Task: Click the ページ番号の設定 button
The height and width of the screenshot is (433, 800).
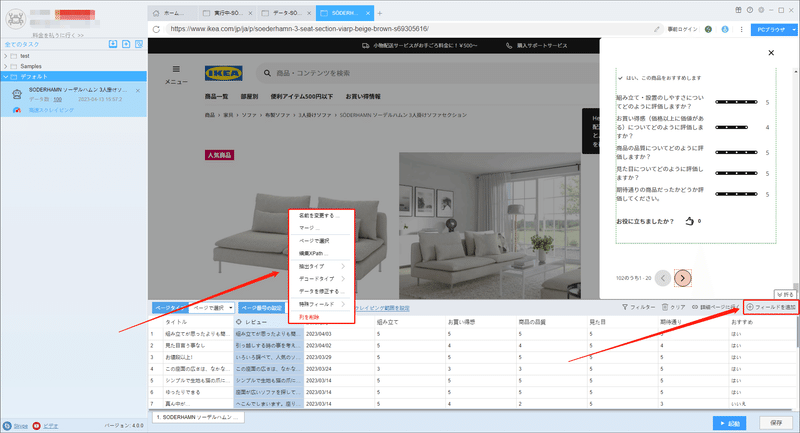Action: point(261,308)
